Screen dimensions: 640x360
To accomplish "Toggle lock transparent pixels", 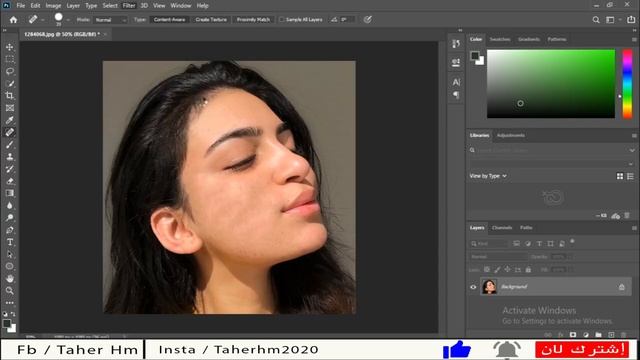I will point(487,269).
